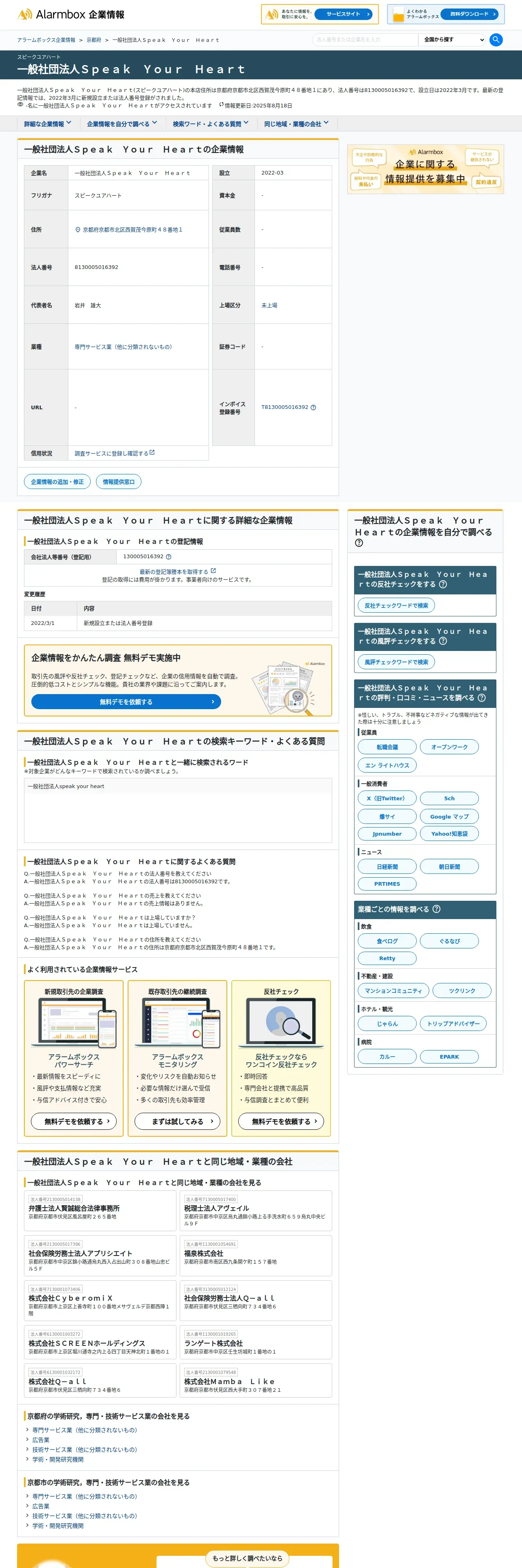Click the 爆サイ button

click(387, 817)
